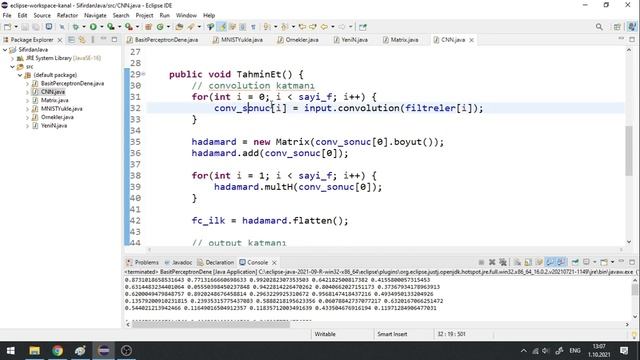The width and height of the screenshot is (640, 360).
Task: Switch to Matrix.java editor tab
Action: pos(400,40)
